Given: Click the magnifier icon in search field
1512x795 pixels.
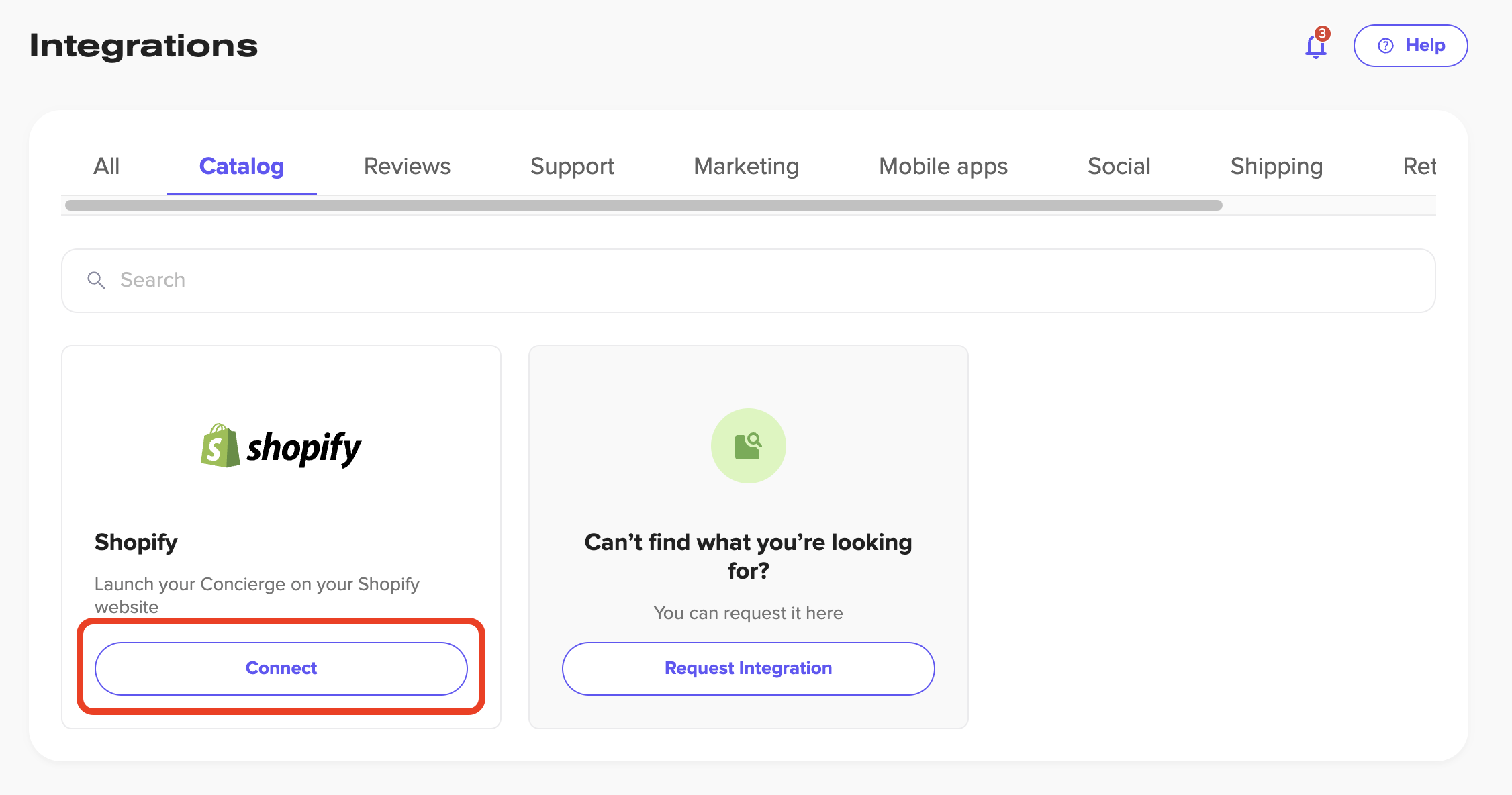Looking at the screenshot, I should pyautogui.click(x=97, y=281).
